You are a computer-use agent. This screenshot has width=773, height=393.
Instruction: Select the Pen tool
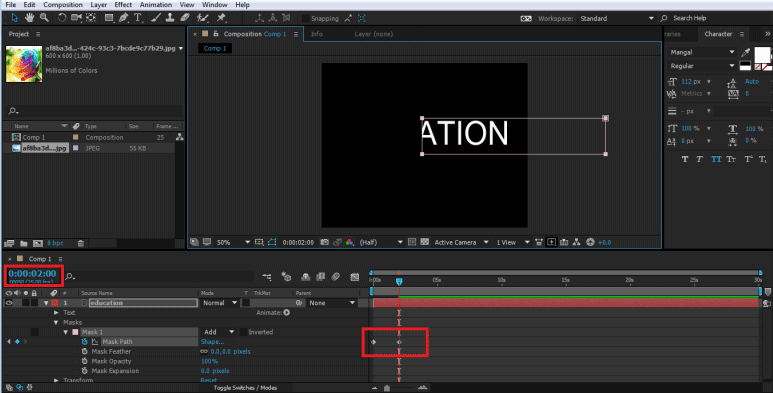tap(123, 18)
